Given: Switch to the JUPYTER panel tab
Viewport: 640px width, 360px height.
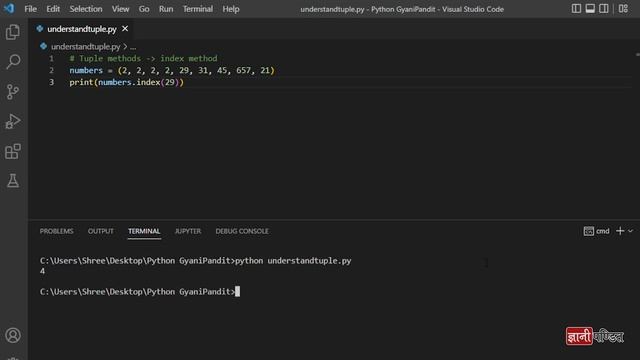Looking at the screenshot, I should coord(188,231).
